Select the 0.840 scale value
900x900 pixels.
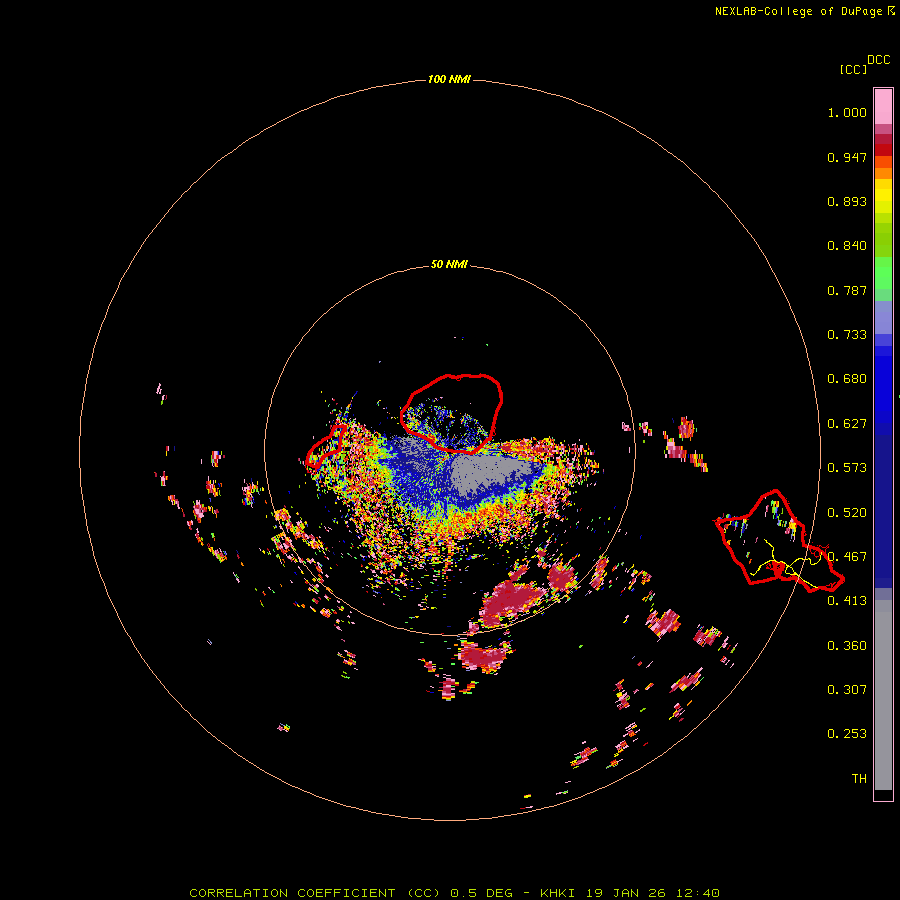pyautogui.click(x=847, y=246)
